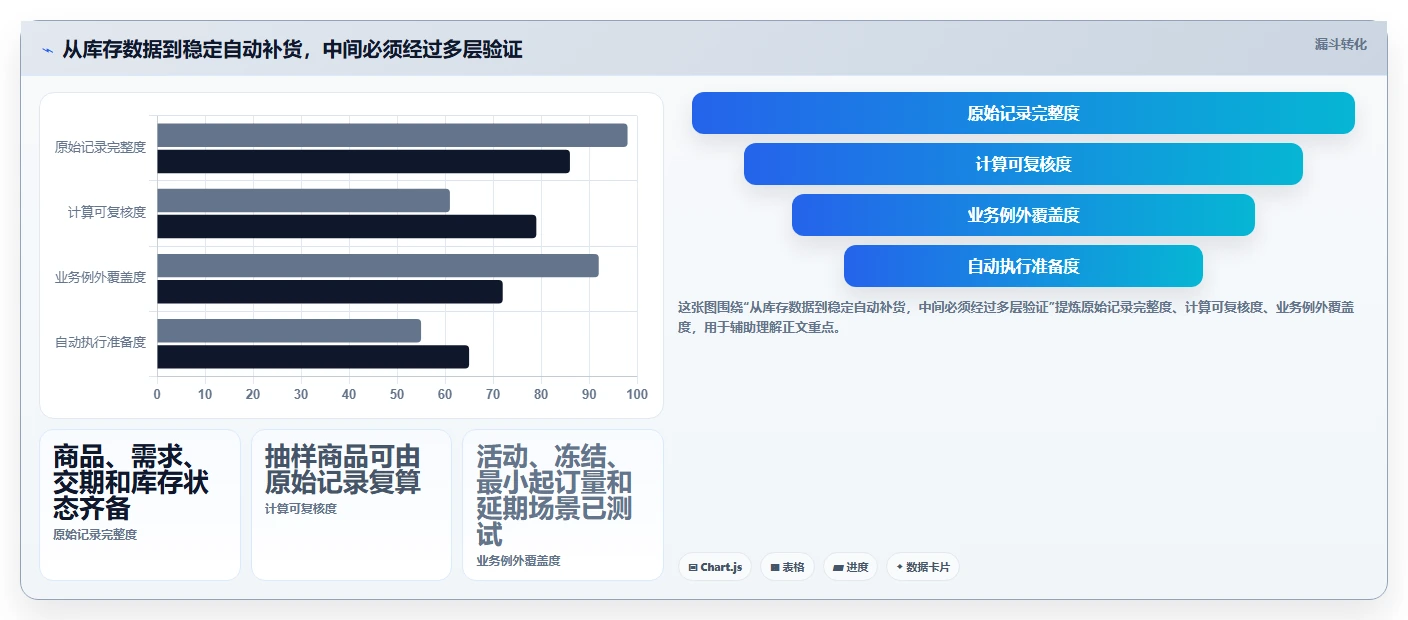Click the 表格 chip
The width and height of the screenshot is (1408, 620).
788,567
